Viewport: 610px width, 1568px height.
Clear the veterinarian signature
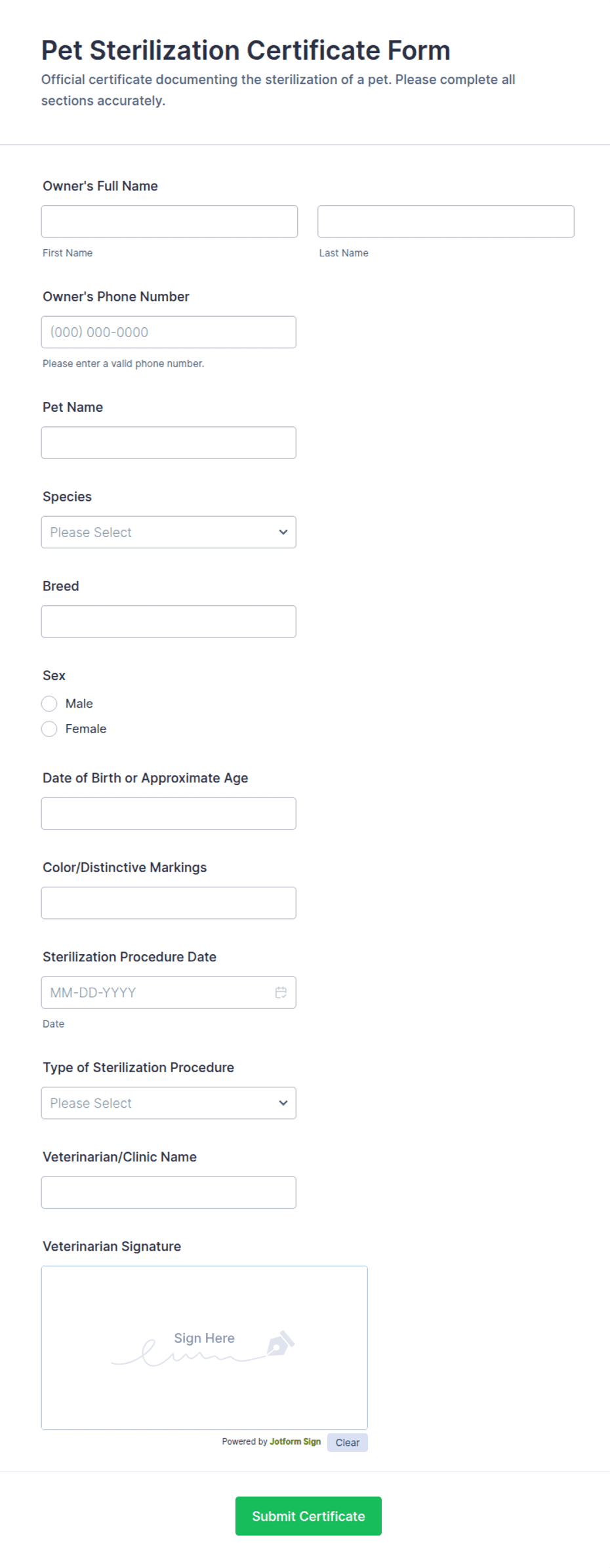pos(347,1443)
